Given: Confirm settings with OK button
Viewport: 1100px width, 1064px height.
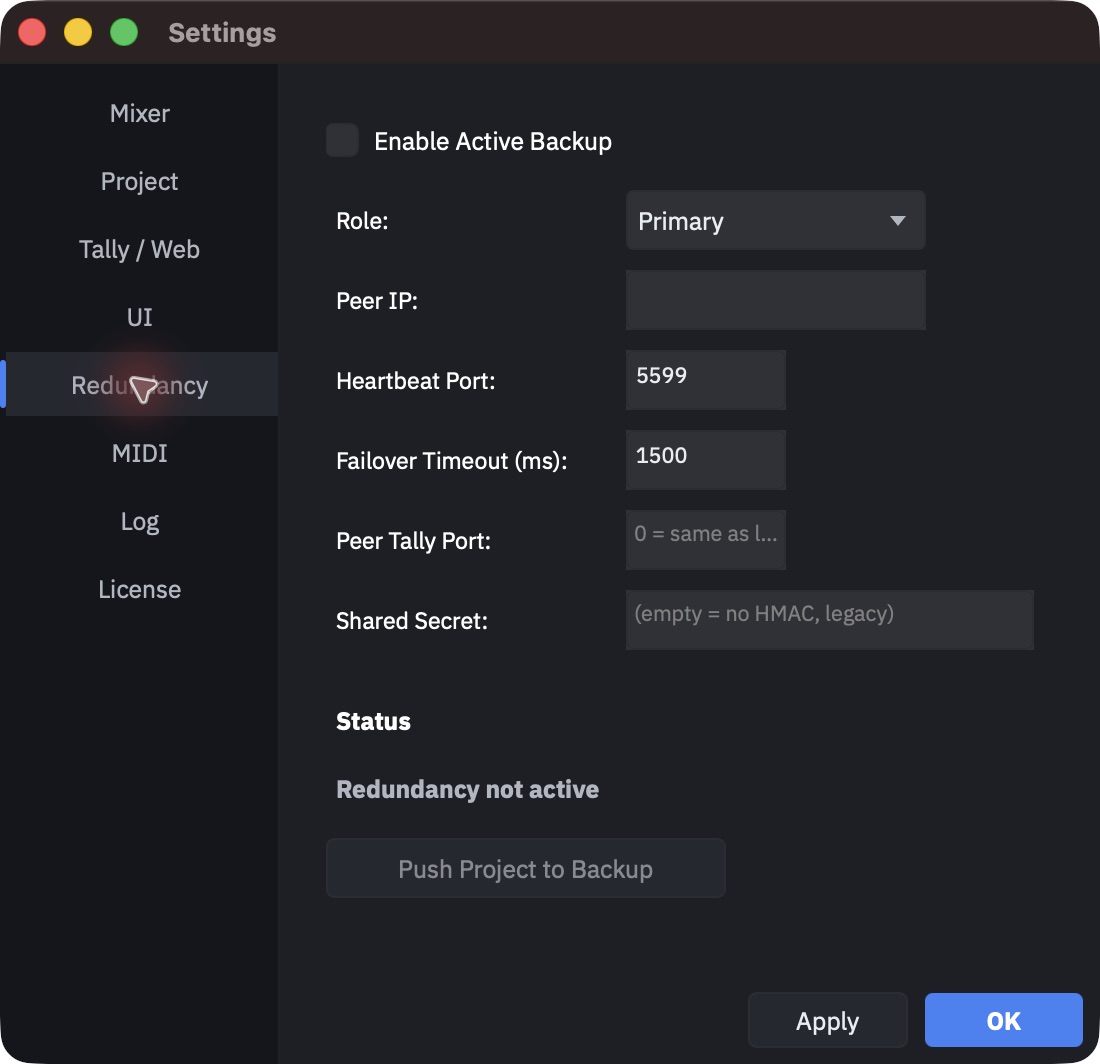Looking at the screenshot, I should [1003, 1021].
